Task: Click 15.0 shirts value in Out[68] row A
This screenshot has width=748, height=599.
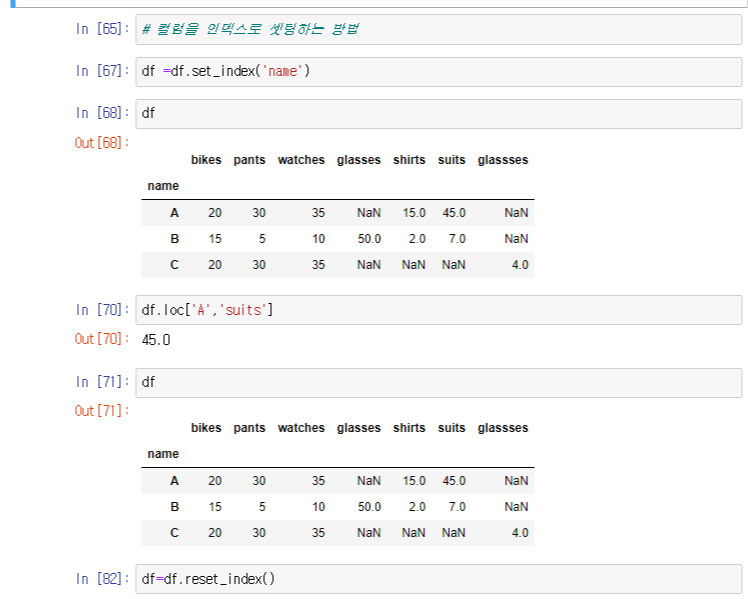Action: point(414,213)
